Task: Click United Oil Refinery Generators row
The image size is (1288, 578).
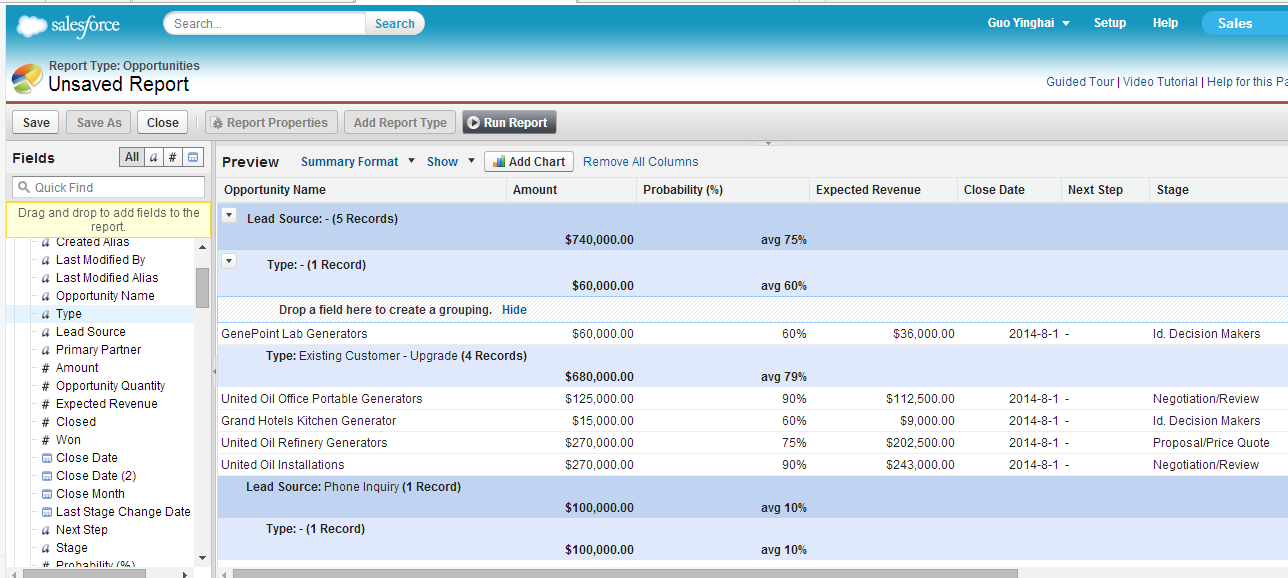Action: coord(753,443)
